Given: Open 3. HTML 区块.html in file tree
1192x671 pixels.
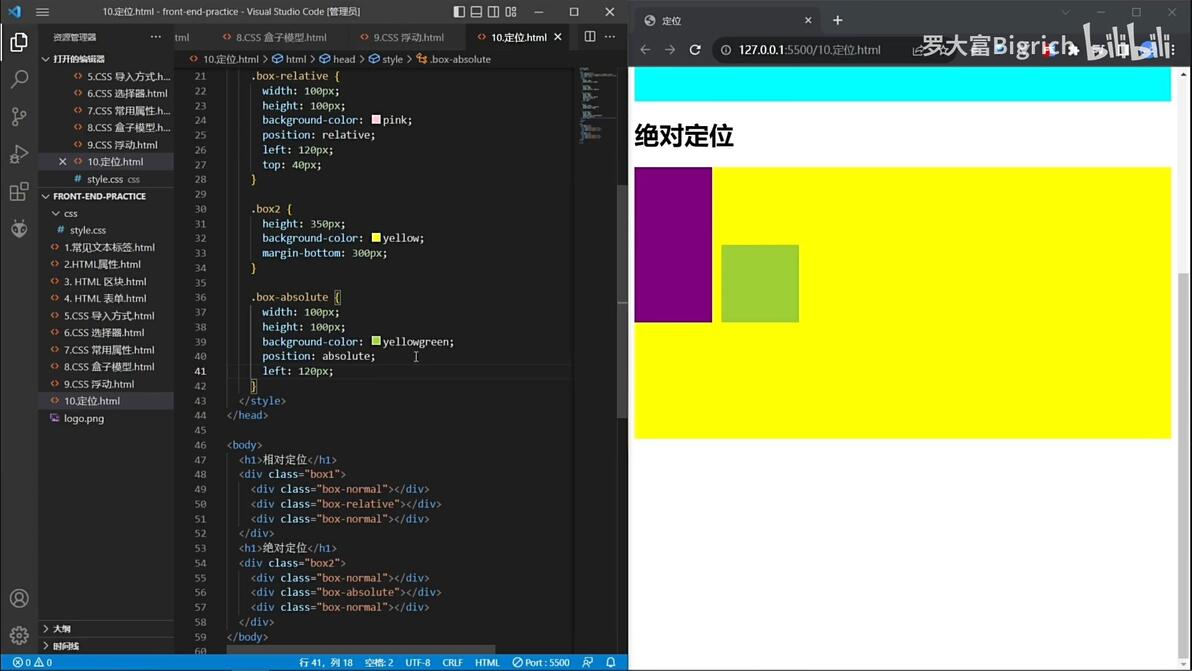Looking at the screenshot, I should [x=106, y=281].
